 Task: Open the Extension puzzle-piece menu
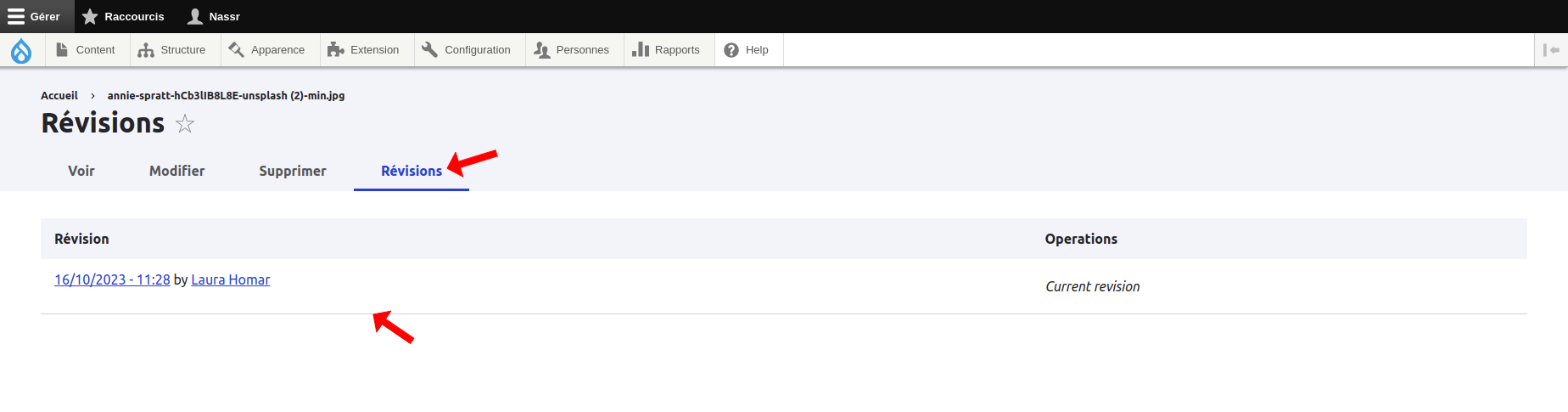pos(364,50)
